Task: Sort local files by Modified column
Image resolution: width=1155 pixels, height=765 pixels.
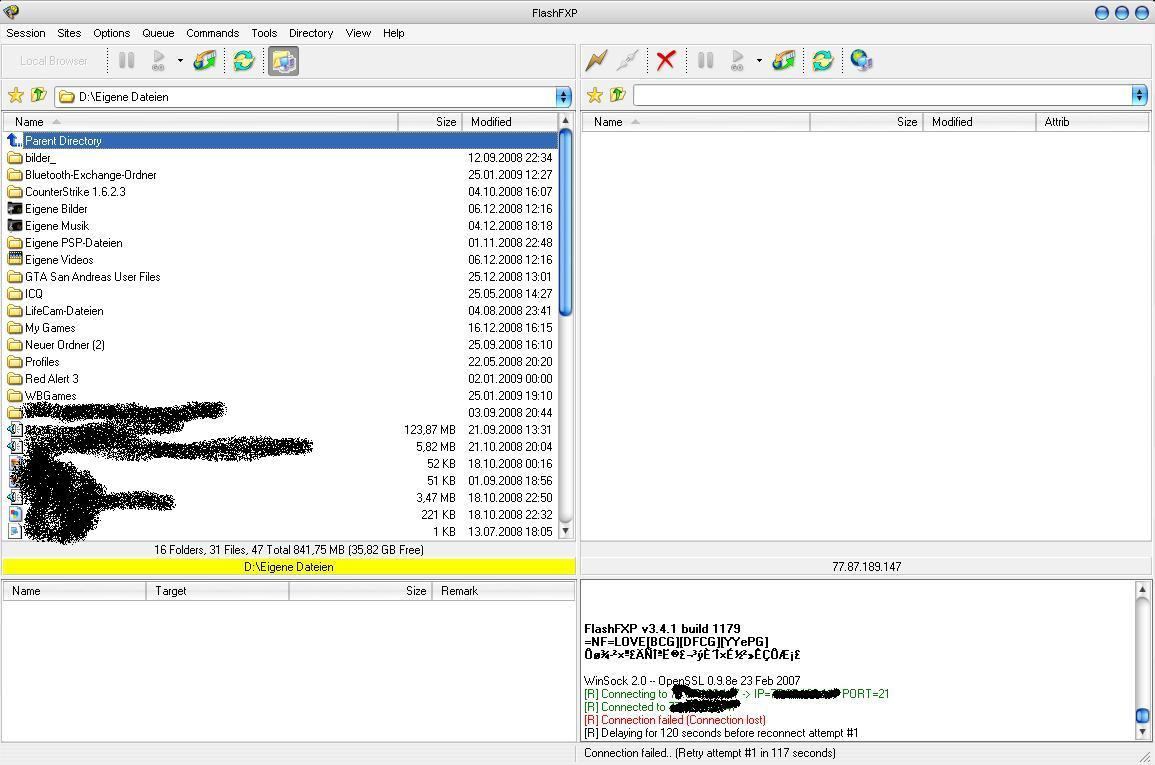Action: pyautogui.click(x=510, y=121)
